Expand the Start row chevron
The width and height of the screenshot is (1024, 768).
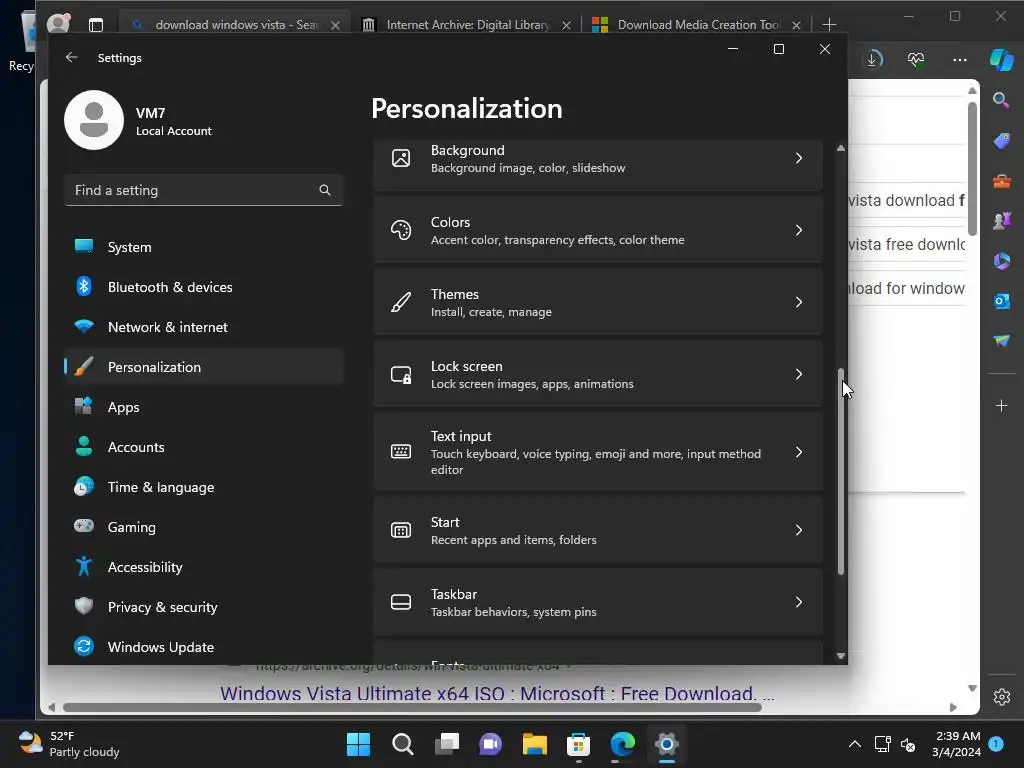[x=799, y=530]
